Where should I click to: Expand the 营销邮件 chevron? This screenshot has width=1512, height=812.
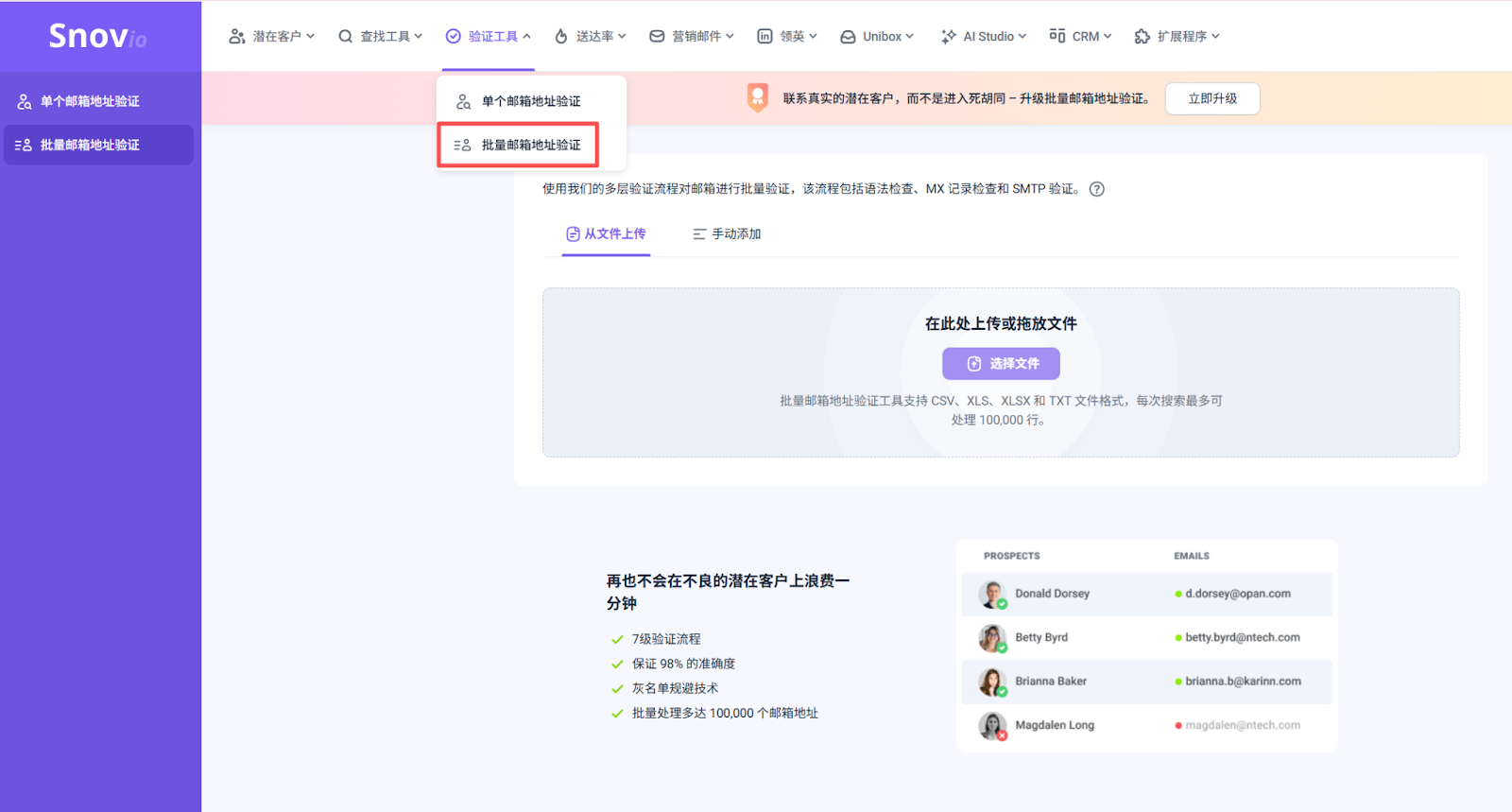point(730,36)
